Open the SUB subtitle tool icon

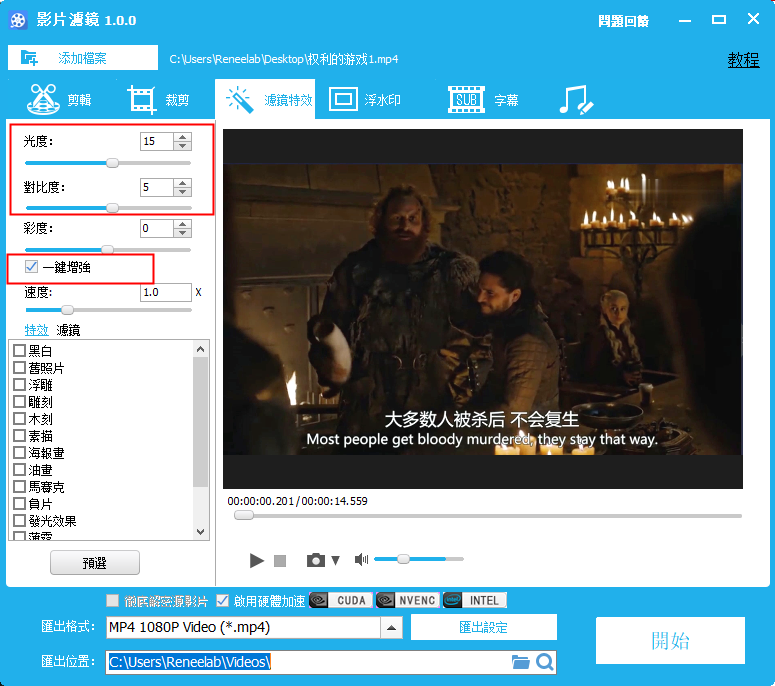[x=466, y=99]
